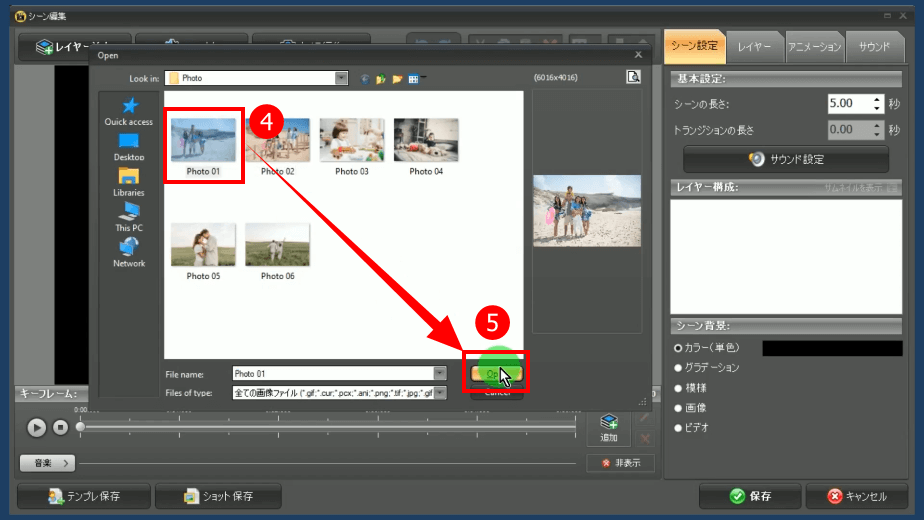Click the Open button in the dialog

pos(494,373)
